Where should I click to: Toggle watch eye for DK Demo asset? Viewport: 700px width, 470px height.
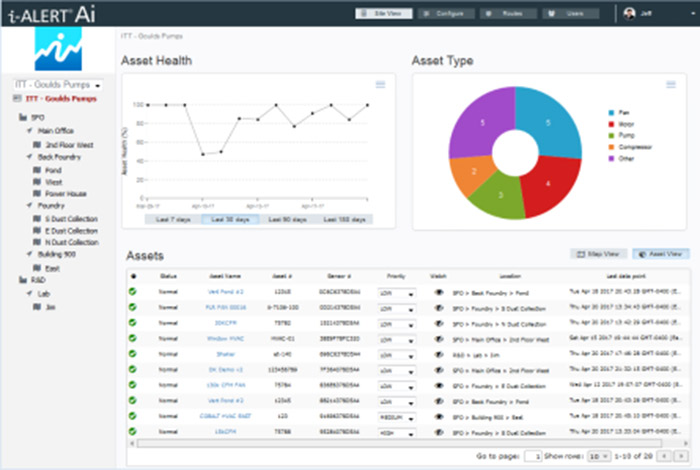coord(439,370)
